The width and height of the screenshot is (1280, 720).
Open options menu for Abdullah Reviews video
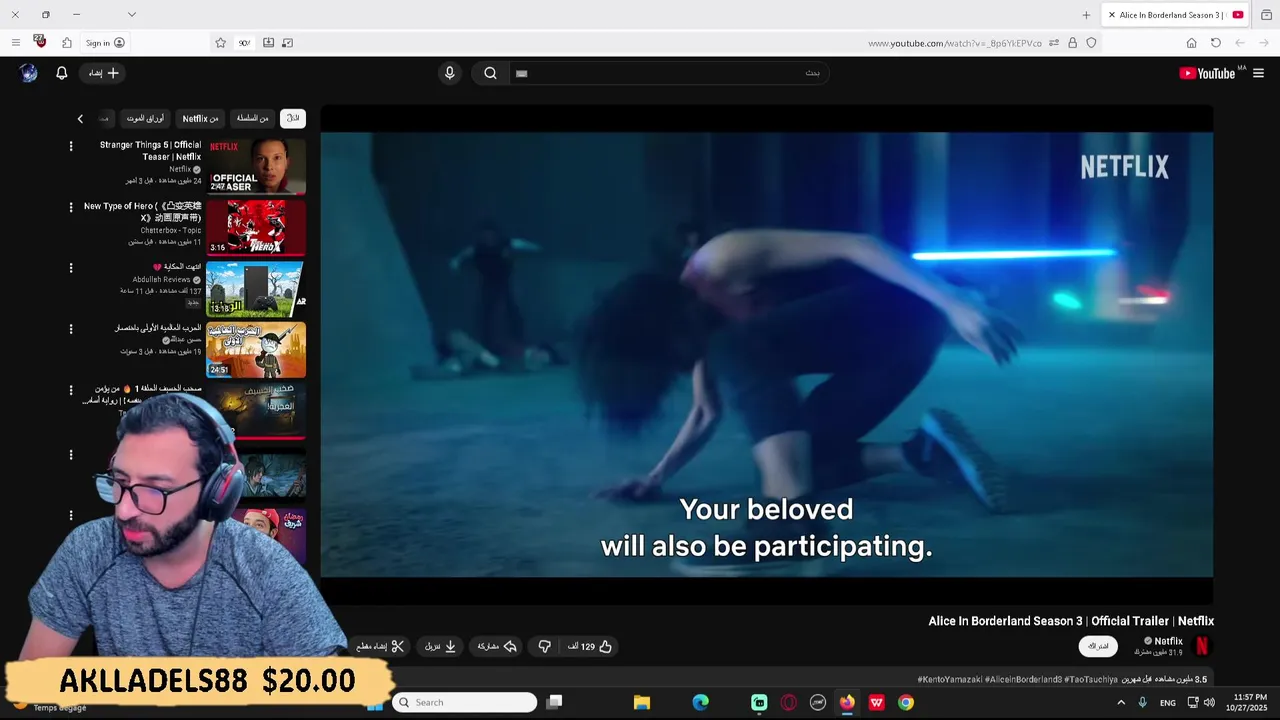tap(70, 268)
